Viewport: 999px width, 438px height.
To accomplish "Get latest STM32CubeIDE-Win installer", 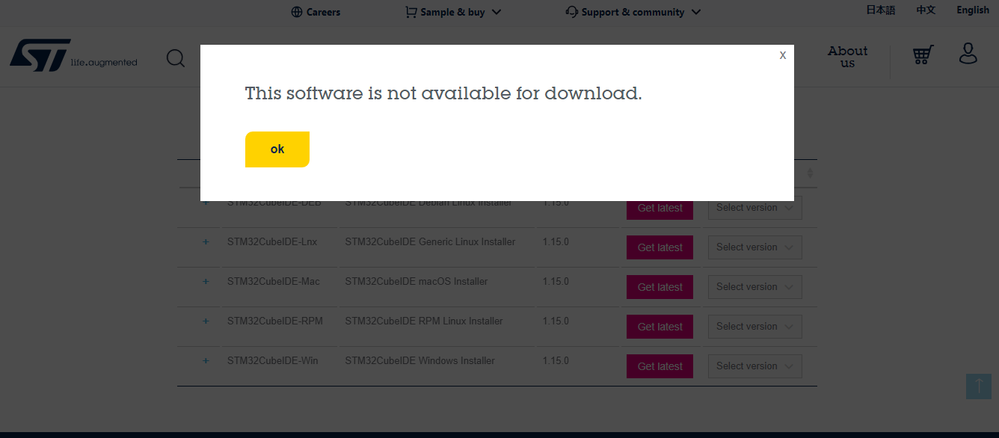I will tap(659, 366).
